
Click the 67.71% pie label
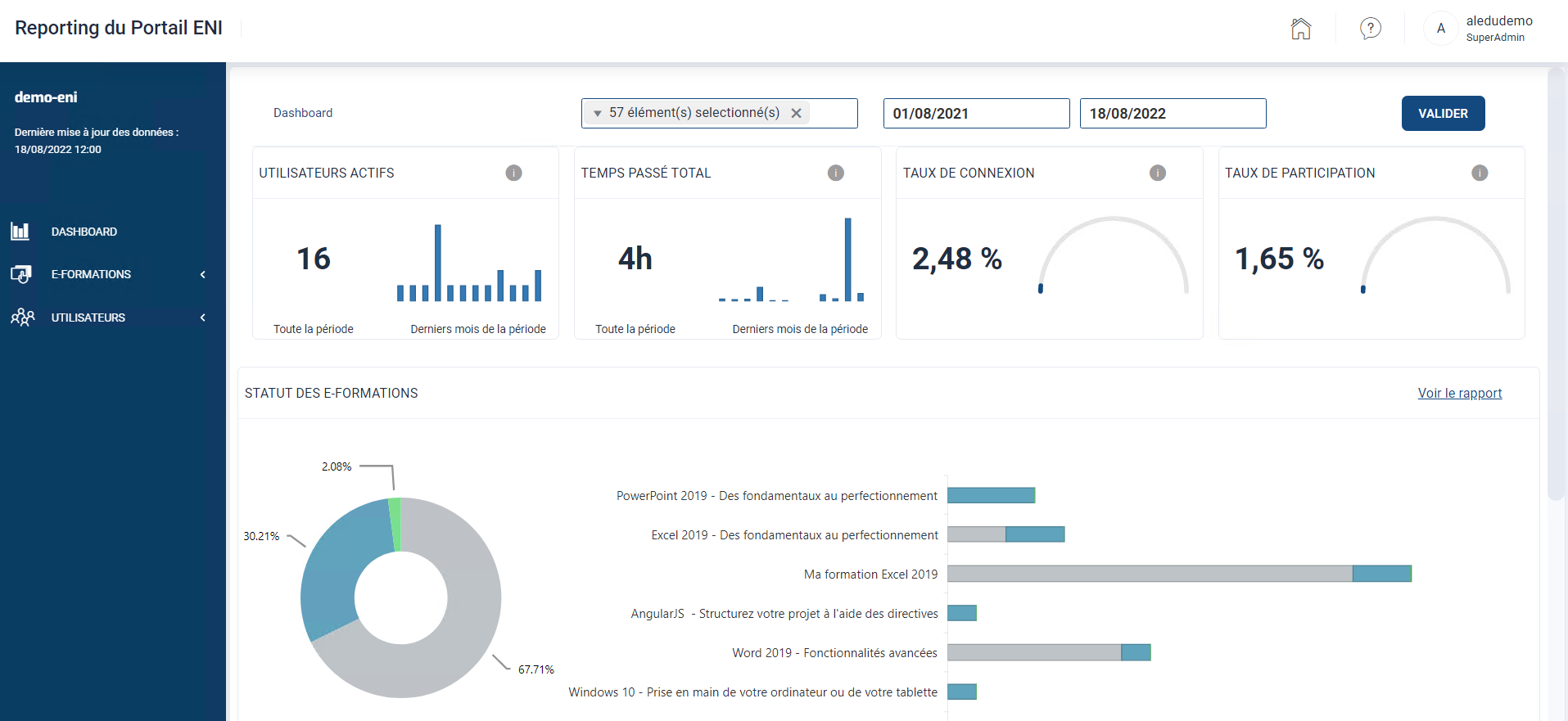536,669
